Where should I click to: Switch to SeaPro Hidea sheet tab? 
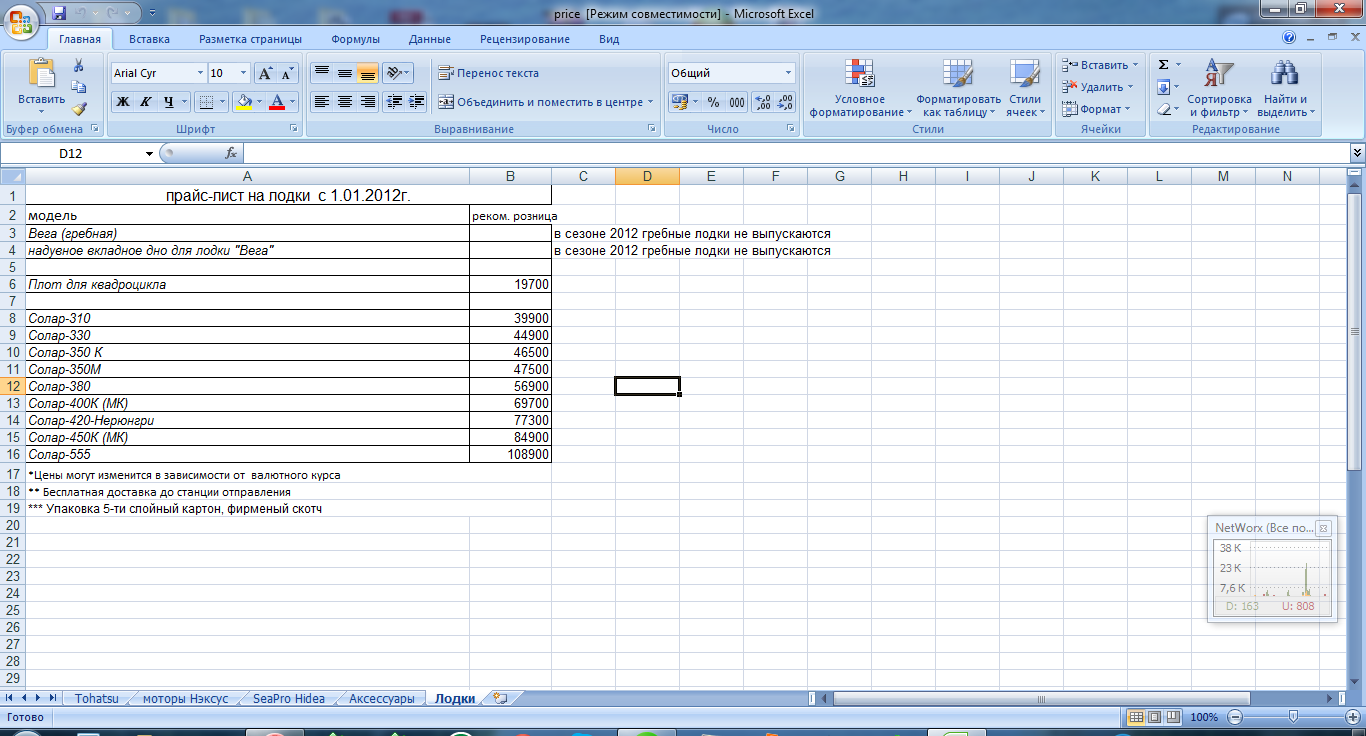coord(289,699)
